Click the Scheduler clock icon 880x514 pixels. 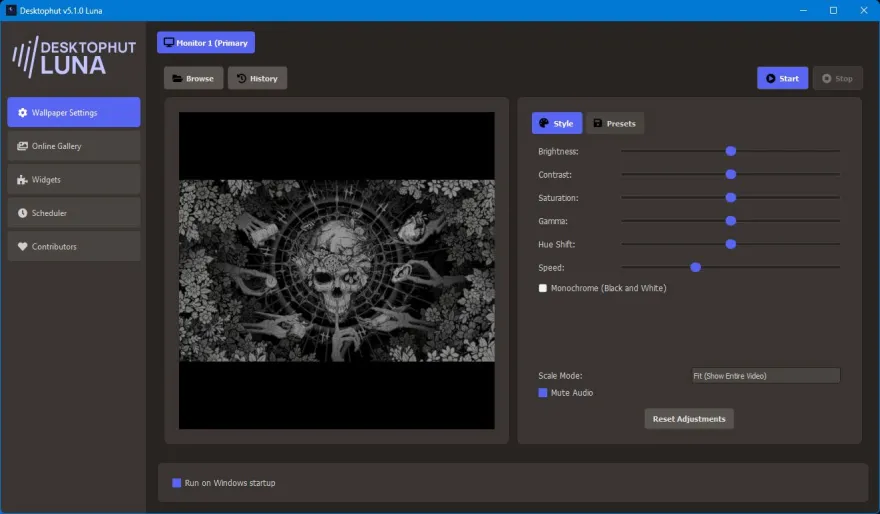(x=22, y=213)
